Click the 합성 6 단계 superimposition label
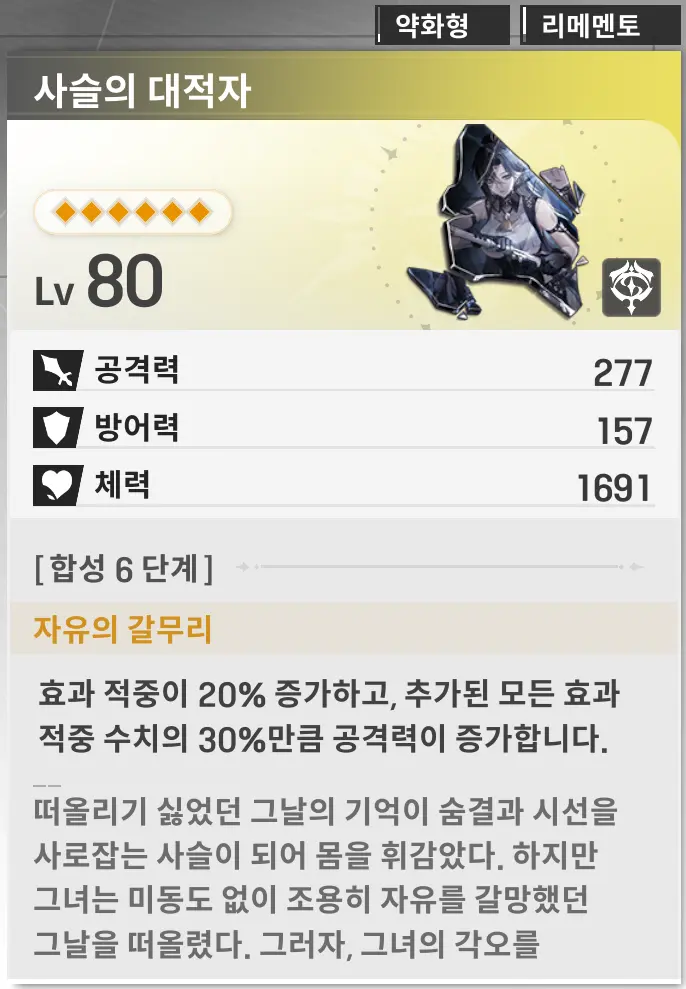 pos(124,568)
